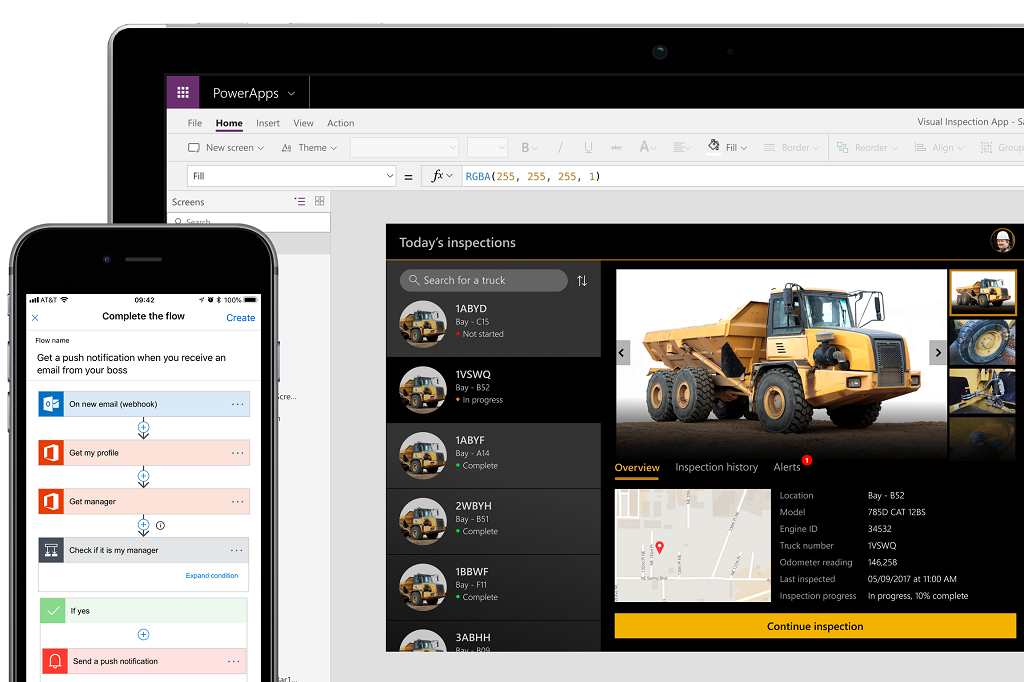Select truck 1ABYD in the list
Viewport: 1024px width, 682px height.
click(x=494, y=324)
